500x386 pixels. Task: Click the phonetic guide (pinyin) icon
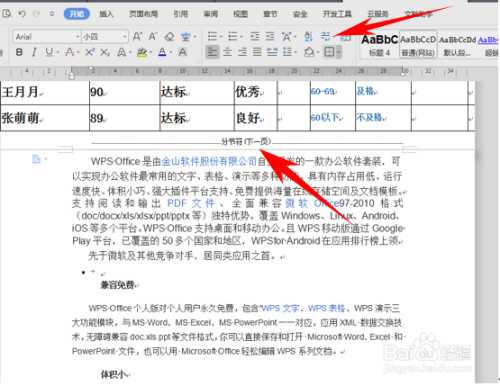click(186, 37)
